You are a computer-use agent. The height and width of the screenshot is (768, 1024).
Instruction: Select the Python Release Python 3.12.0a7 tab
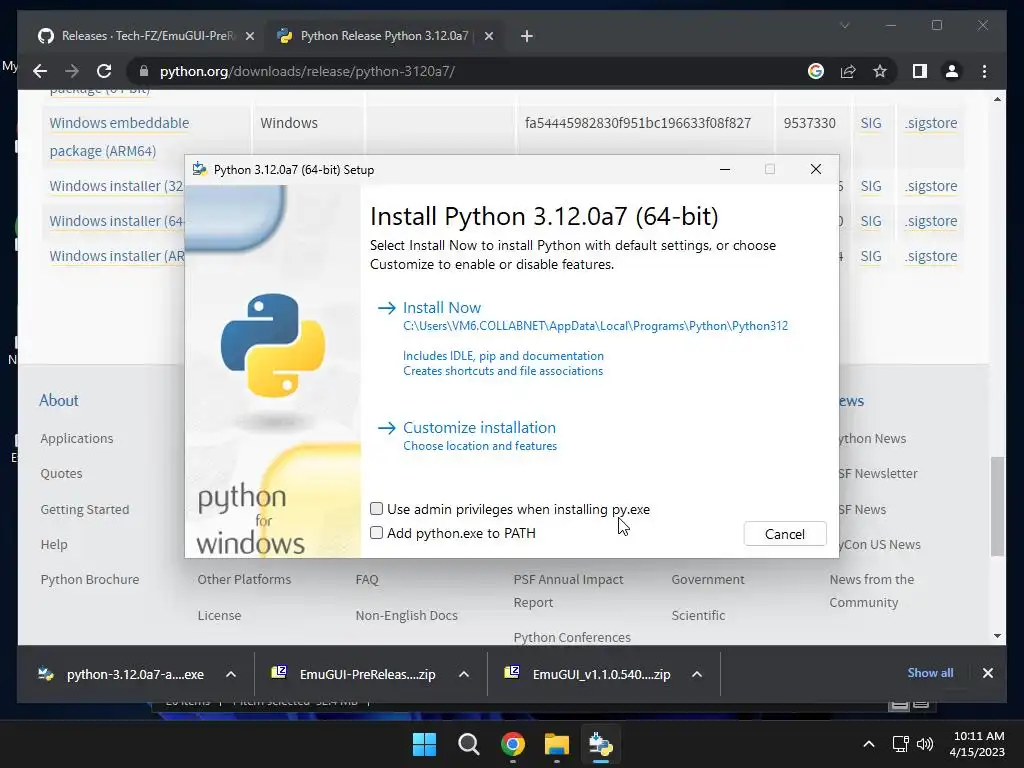tap(384, 36)
